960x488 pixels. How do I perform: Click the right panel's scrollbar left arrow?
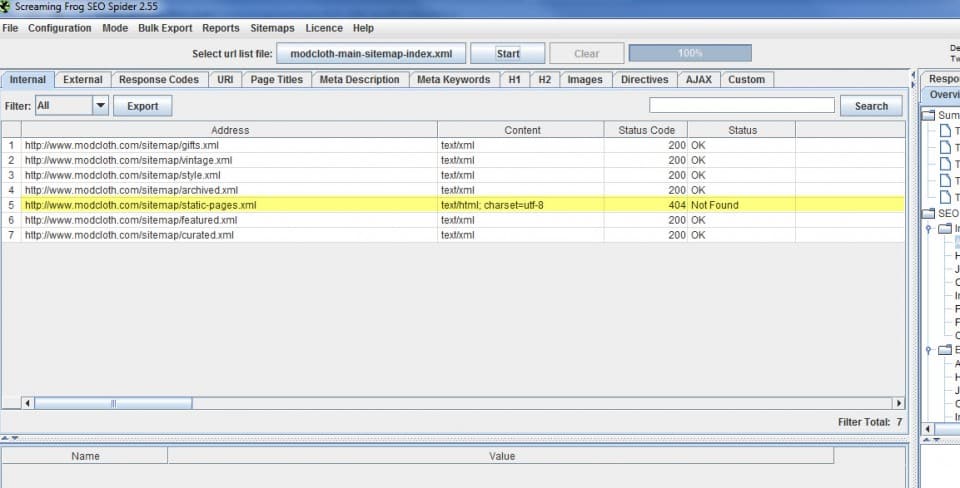[x=928, y=429]
